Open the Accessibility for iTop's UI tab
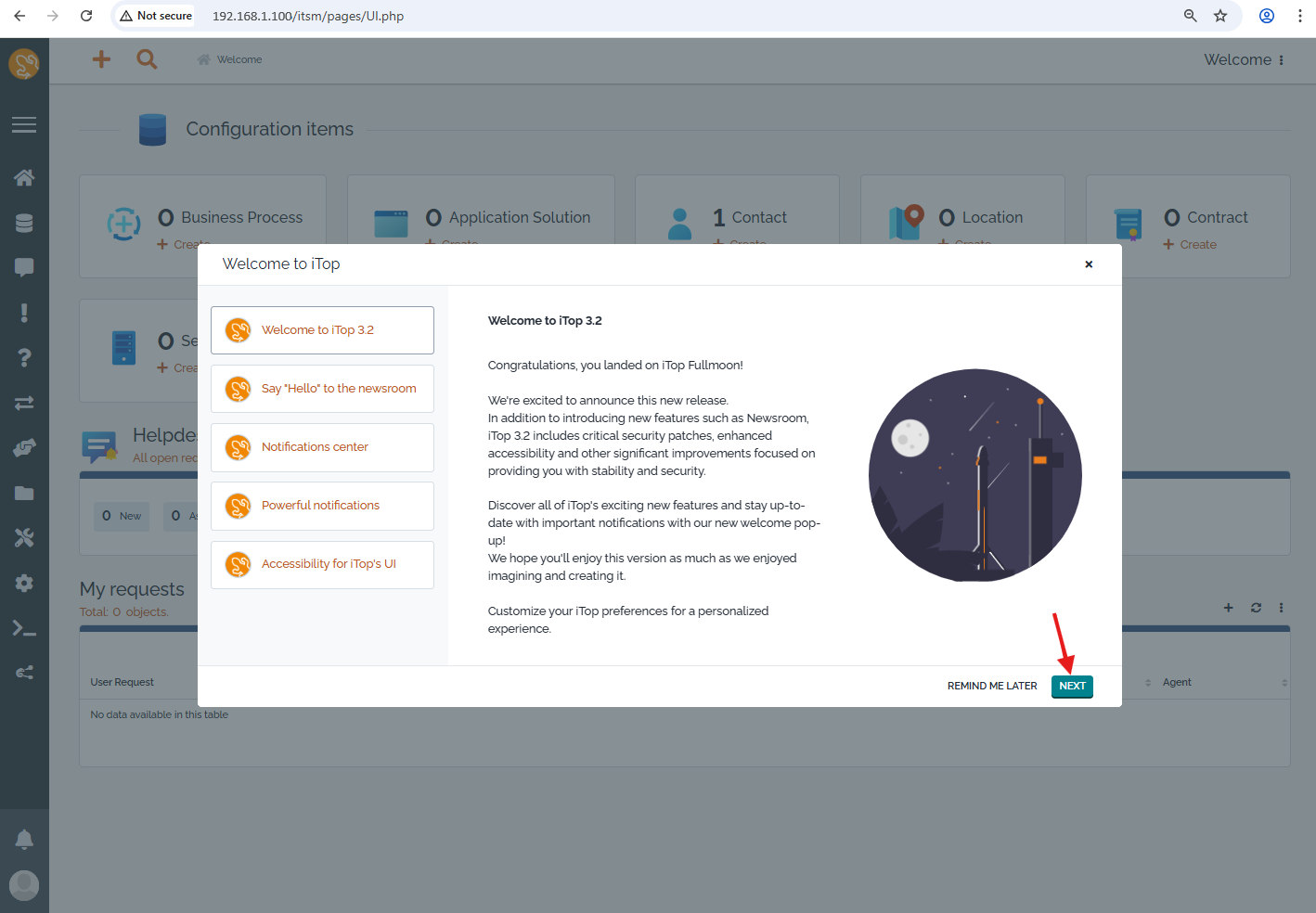The image size is (1316, 913). pyautogui.click(x=322, y=564)
